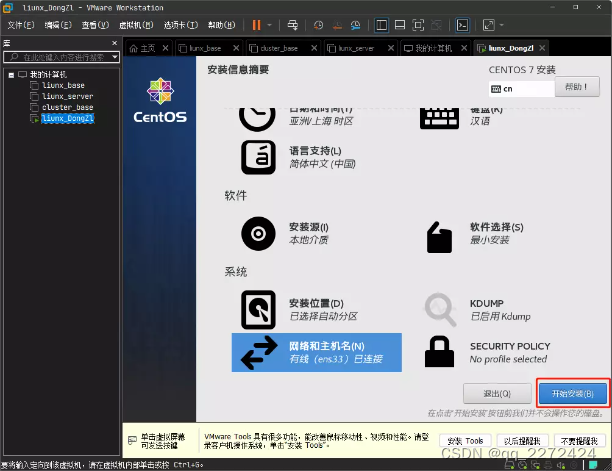The height and width of the screenshot is (471, 612).
Task: Open the 文件(F) menu
Action: coord(21,25)
